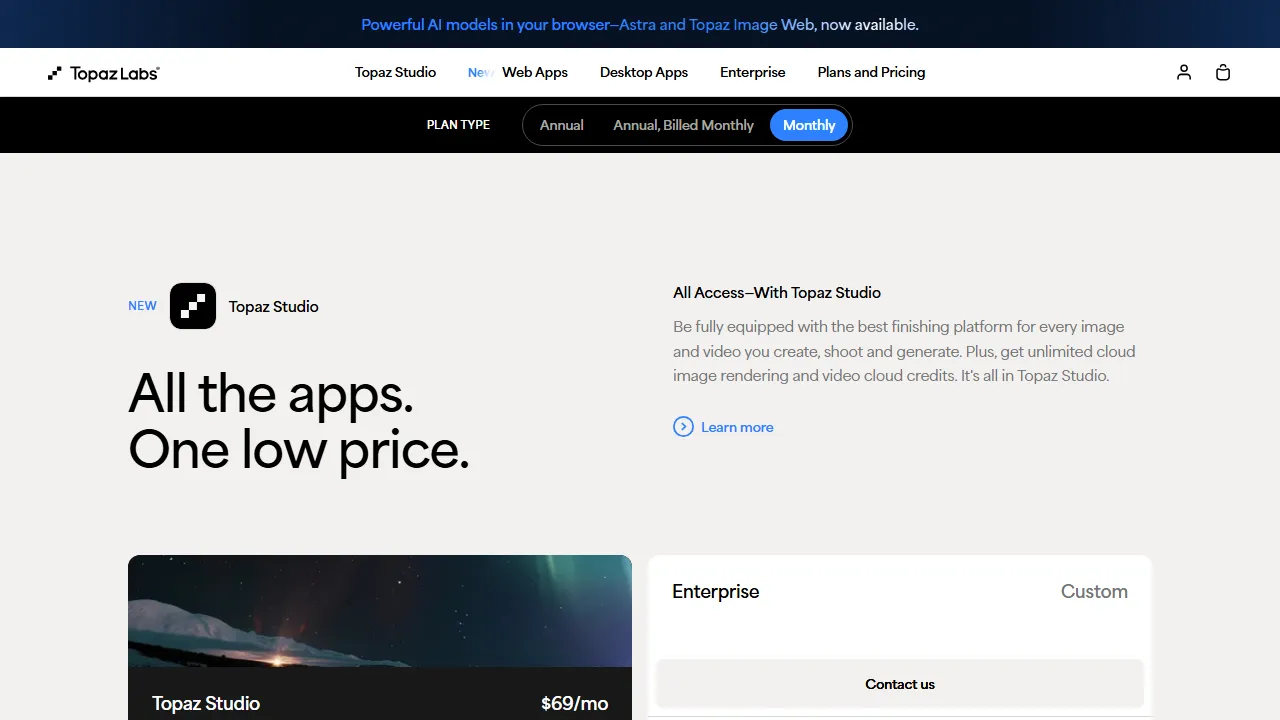The height and width of the screenshot is (720, 1280).
Task: Open the Desktop Apps nav menu
Action: [644, 72]
